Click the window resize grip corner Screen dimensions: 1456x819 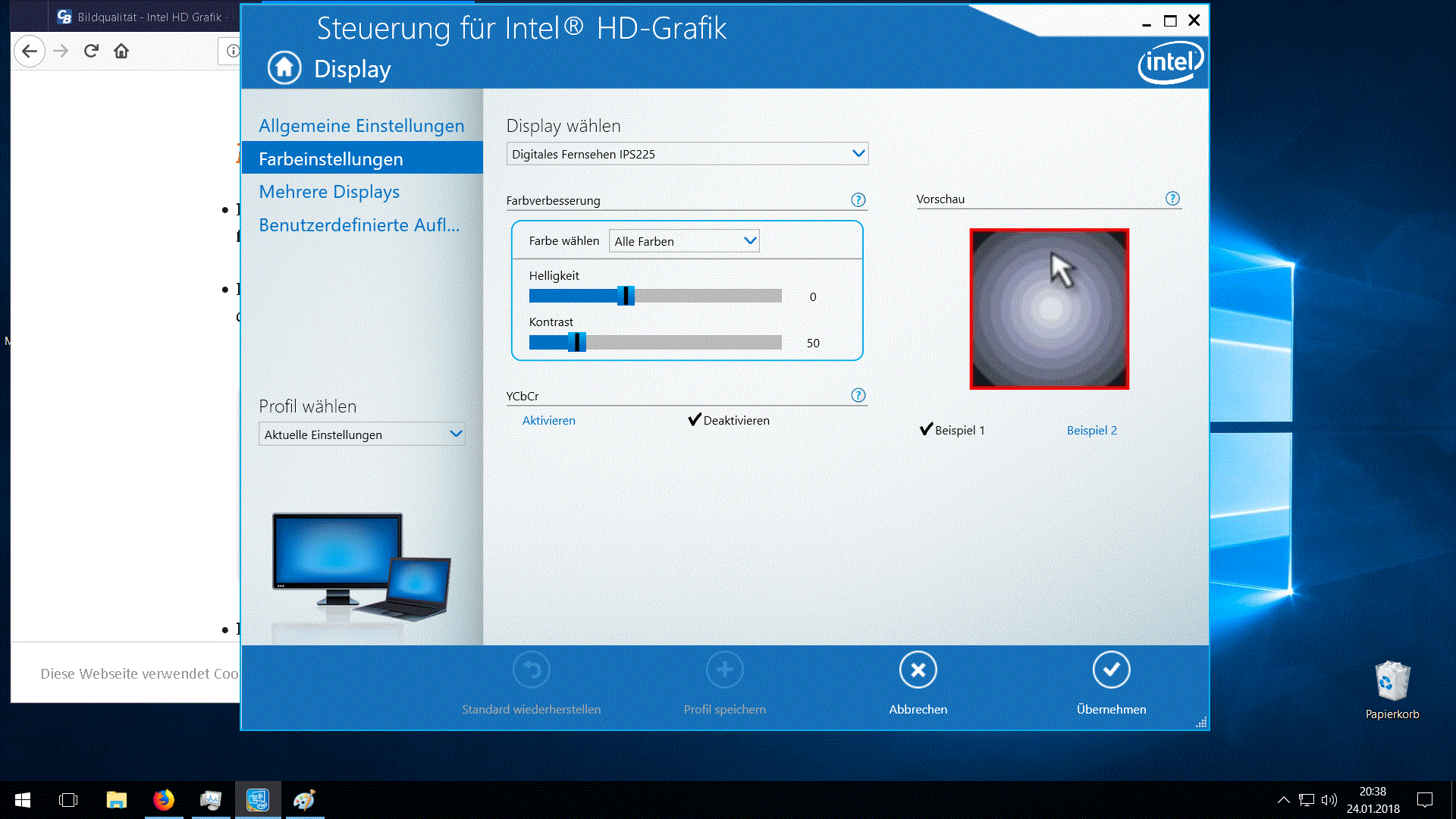[x=1200, y=722]
